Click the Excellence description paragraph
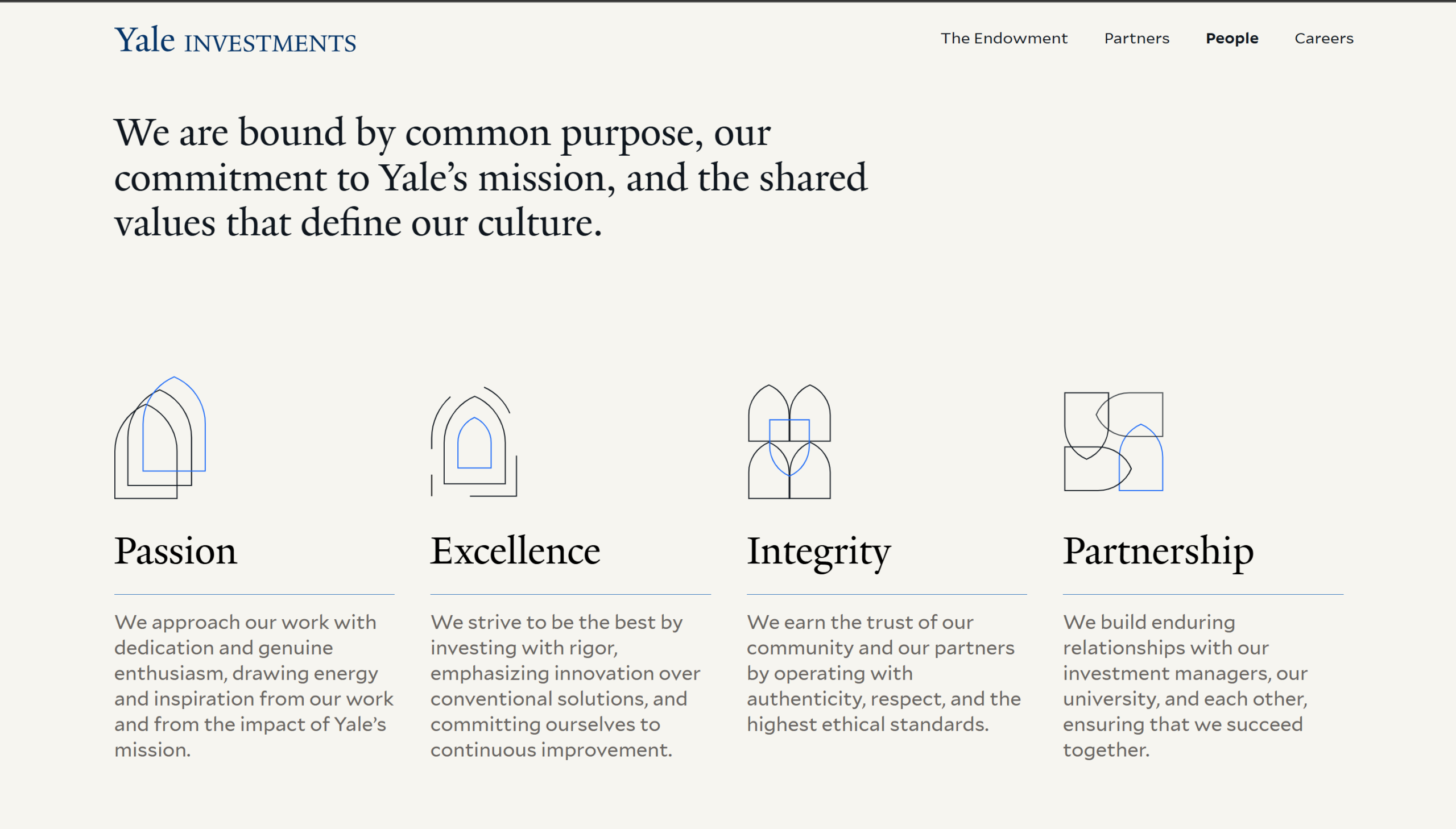 tap(565, 686)
